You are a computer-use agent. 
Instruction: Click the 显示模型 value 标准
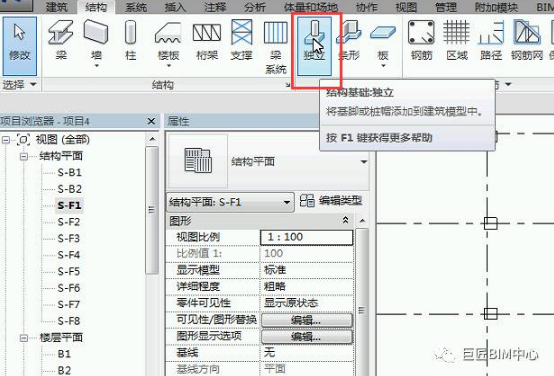(x=307, y=270)
